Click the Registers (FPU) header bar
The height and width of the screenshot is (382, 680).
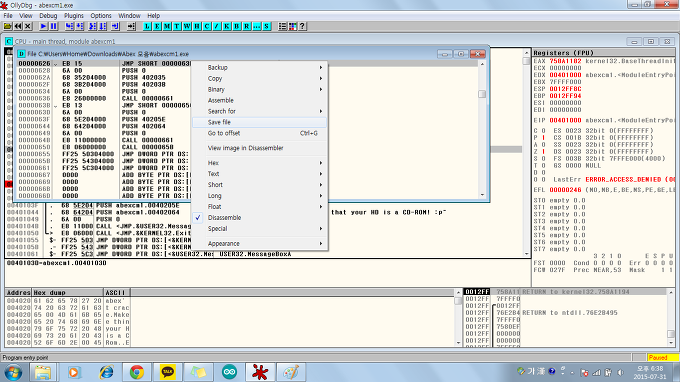pos(604,52)
